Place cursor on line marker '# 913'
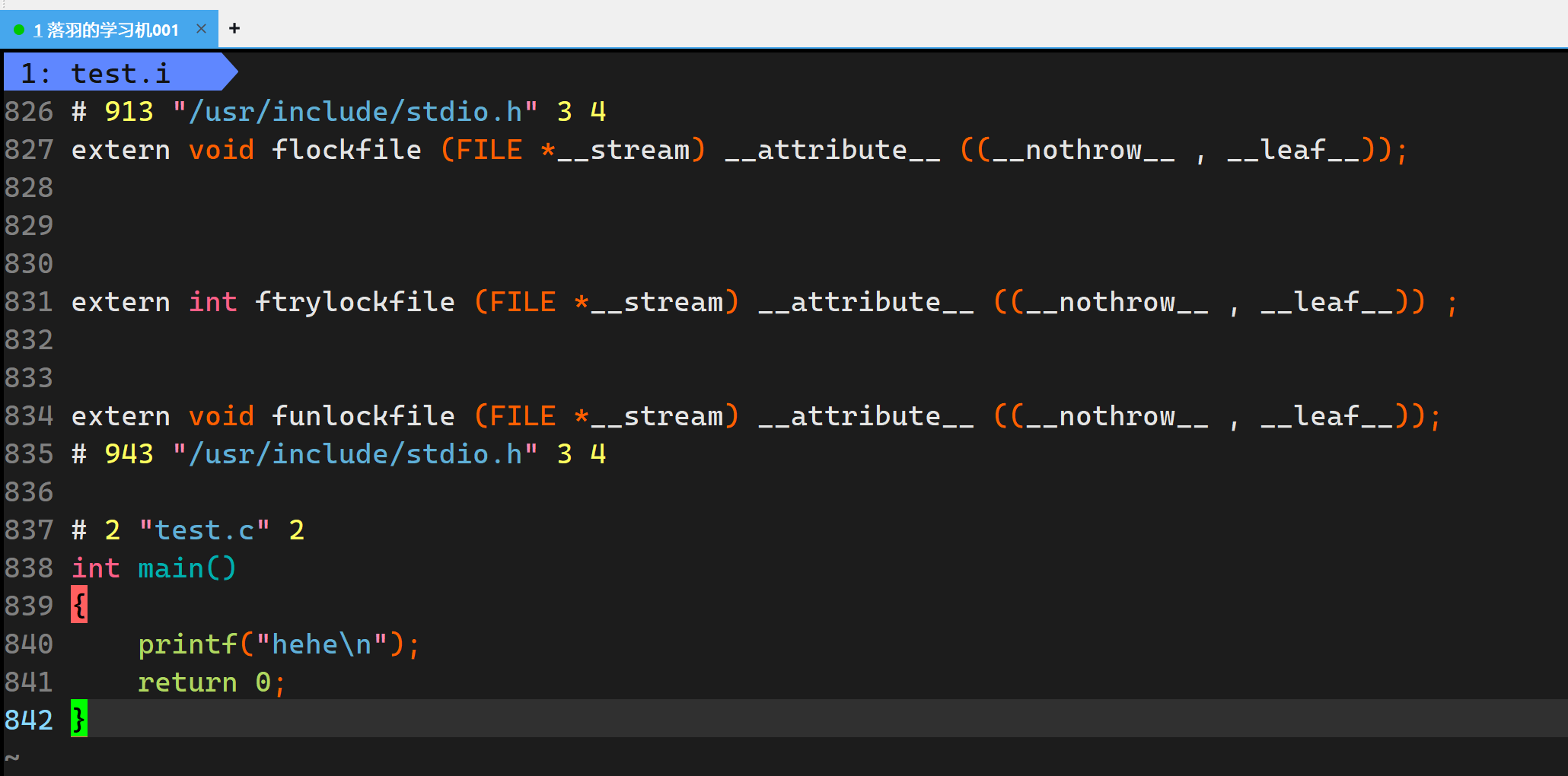 click(x=113, y=112)
